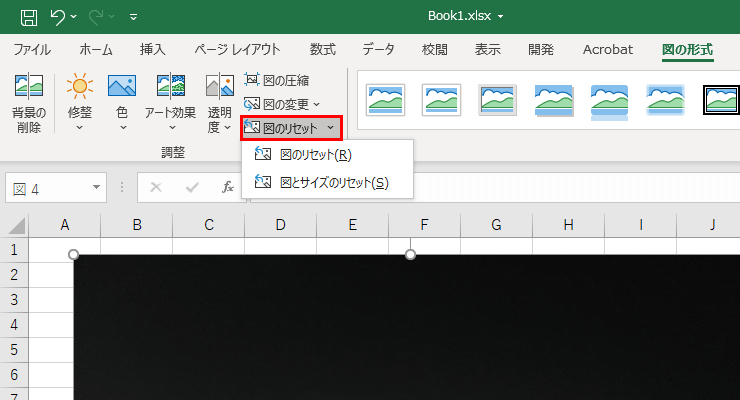Screen dimensions: 740x400
Task: Choose 図のリセット(R) from the menu
Action: (x=327, y=155)
